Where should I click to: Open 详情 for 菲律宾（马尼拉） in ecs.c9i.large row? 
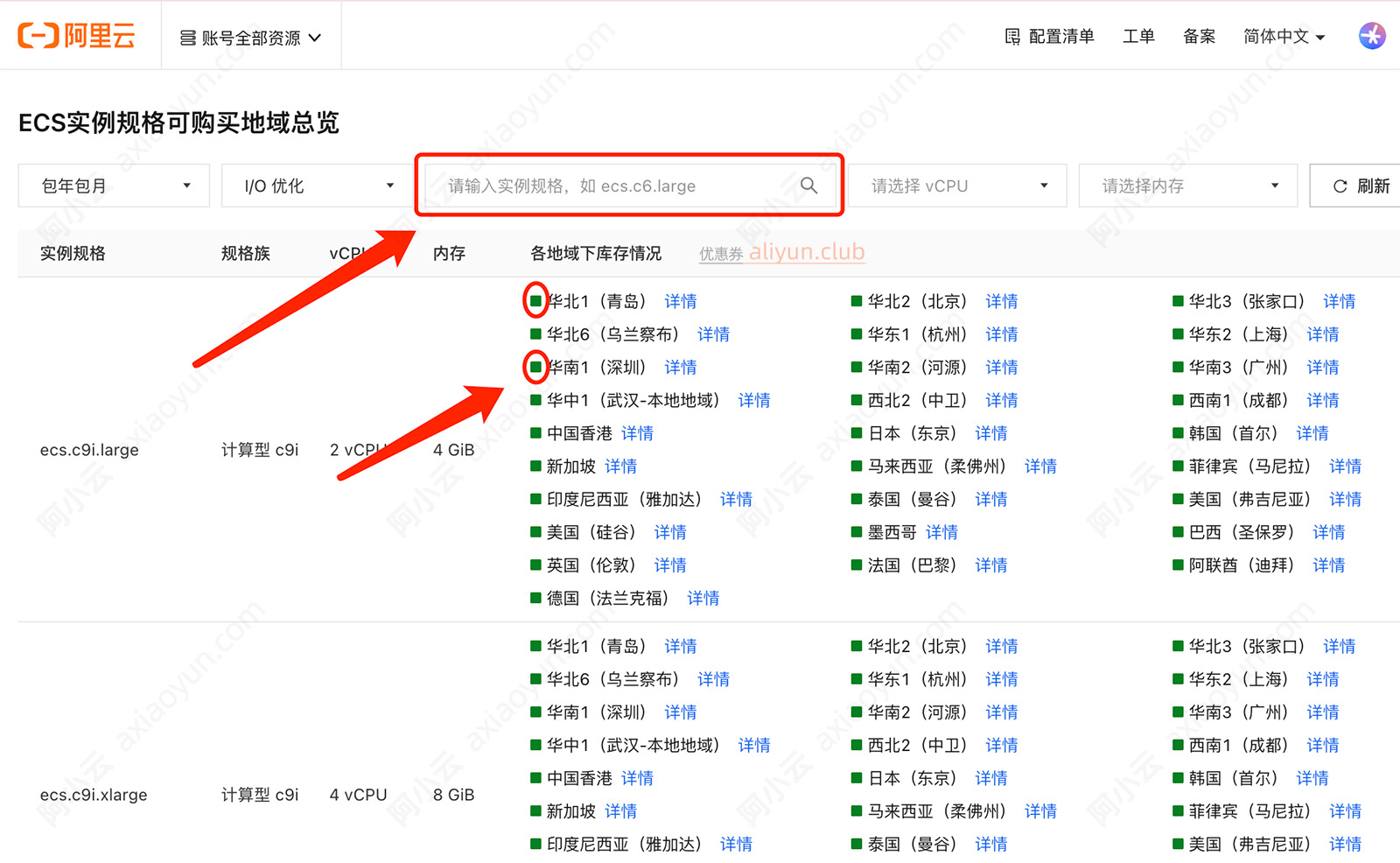1346,467
